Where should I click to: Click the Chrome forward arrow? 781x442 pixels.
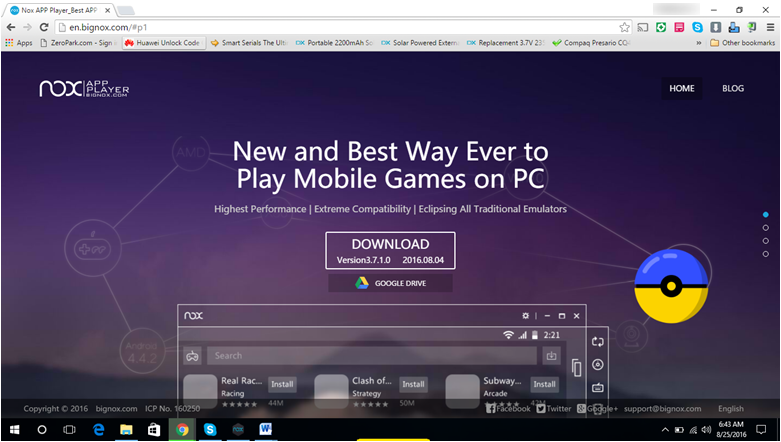pos(27,27)
